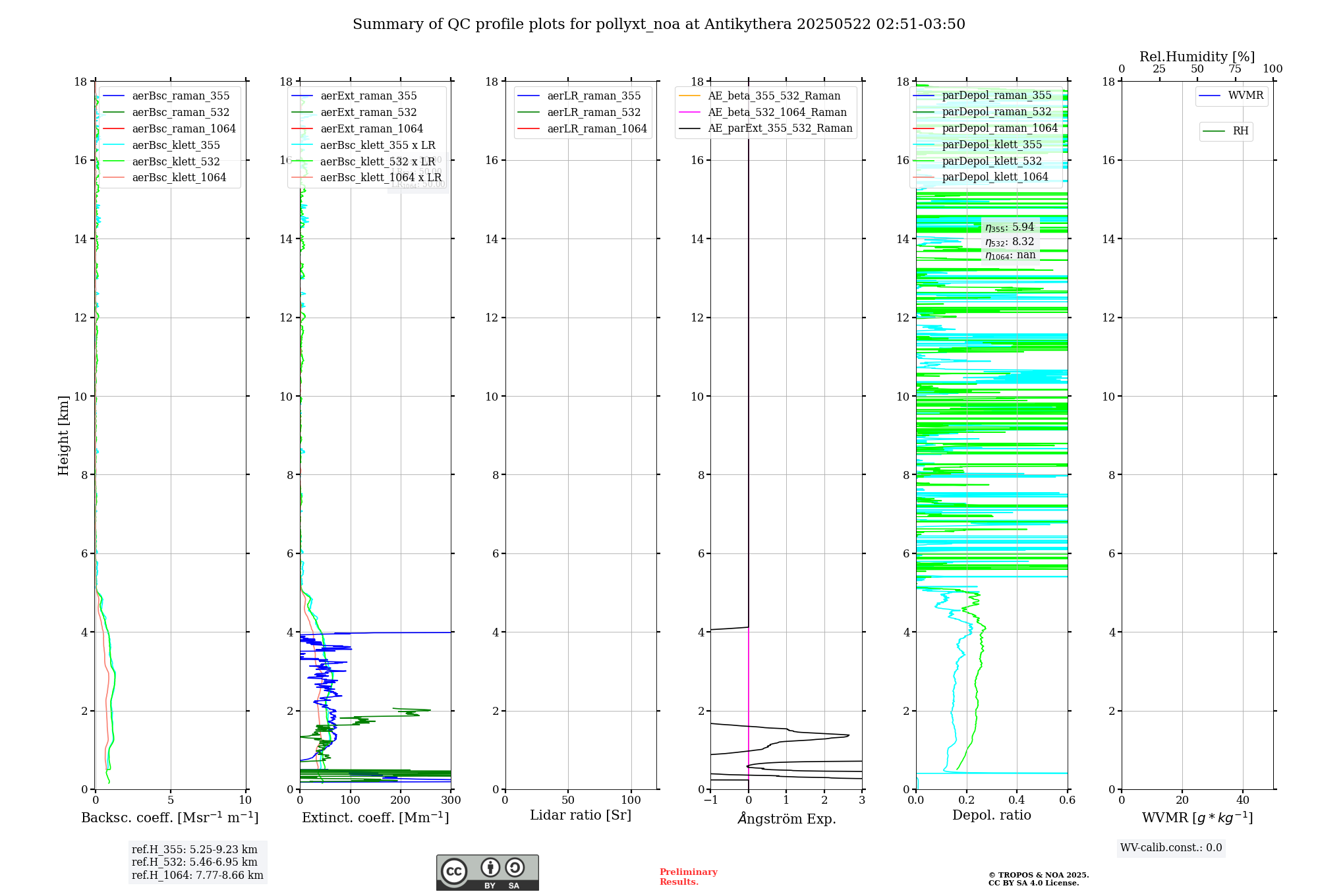Click the Depol. ratio axis label
Screen dimensions: 1318x896
pos(992,816)
